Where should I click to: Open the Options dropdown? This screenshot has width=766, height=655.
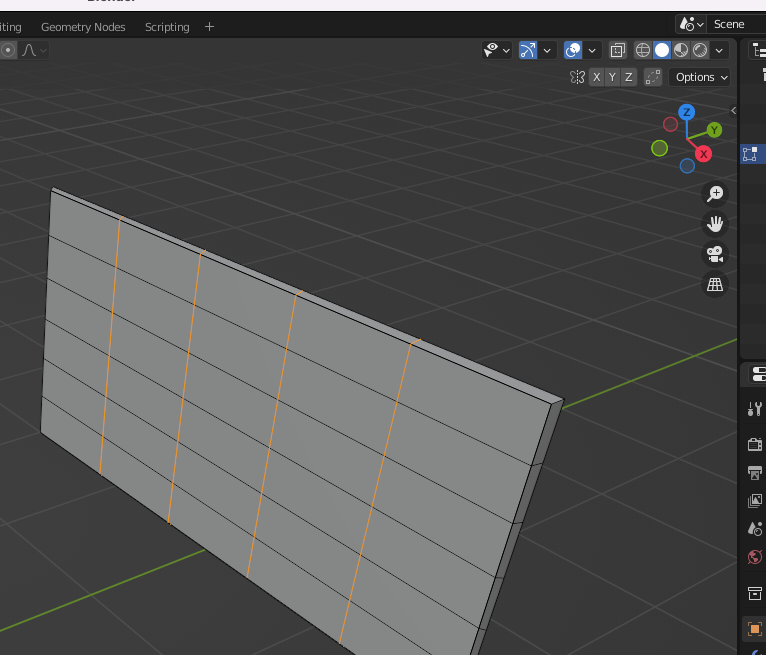click(x=700, y=77)
